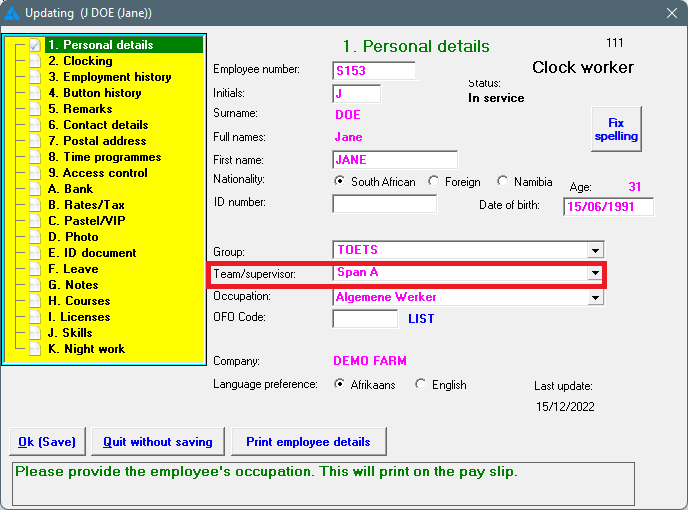688x510 pixels.
Task: Click the page icon beside Employment history
Action: pyautogui.click(x=35, y=77)
